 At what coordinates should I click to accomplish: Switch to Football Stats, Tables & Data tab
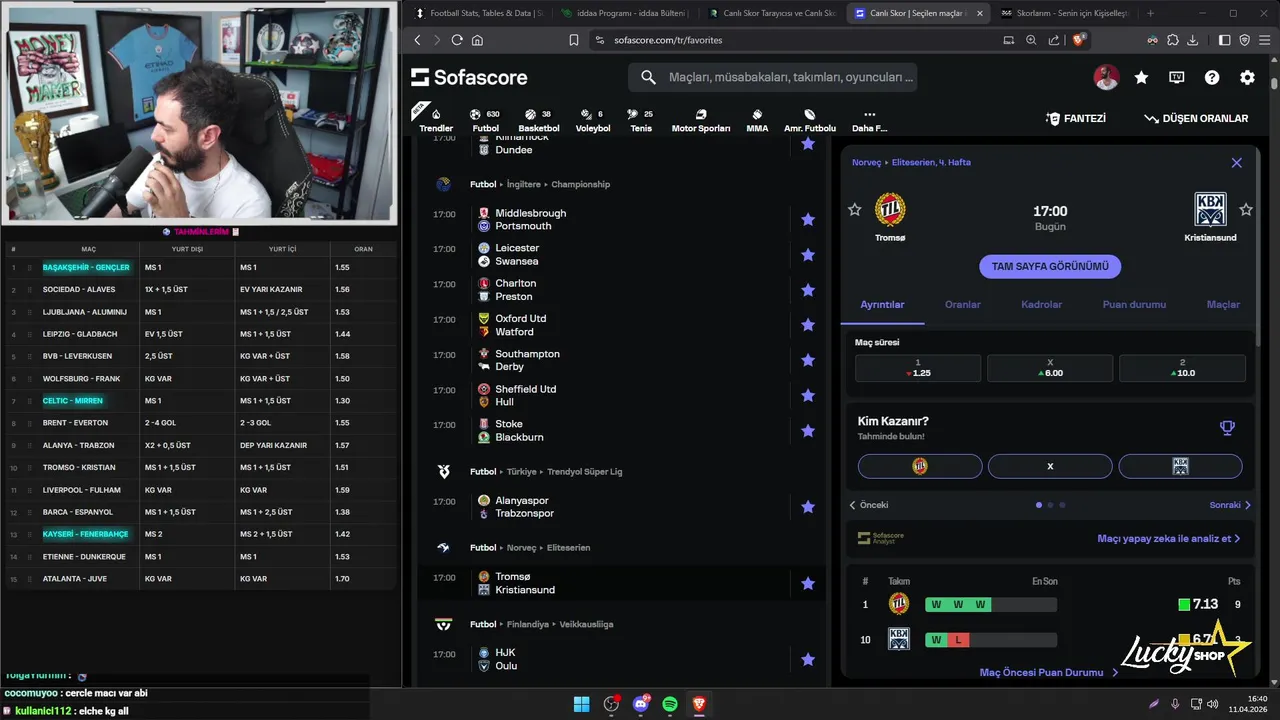(x=478, y=13)
